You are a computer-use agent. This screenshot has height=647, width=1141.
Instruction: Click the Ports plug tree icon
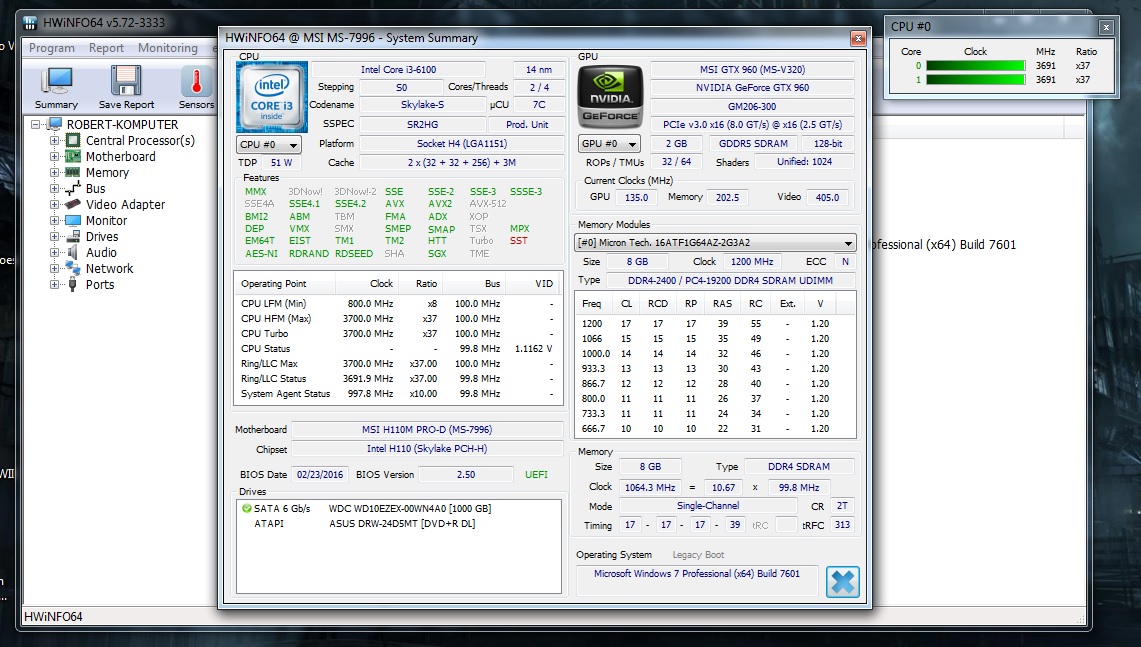[73, 285]
